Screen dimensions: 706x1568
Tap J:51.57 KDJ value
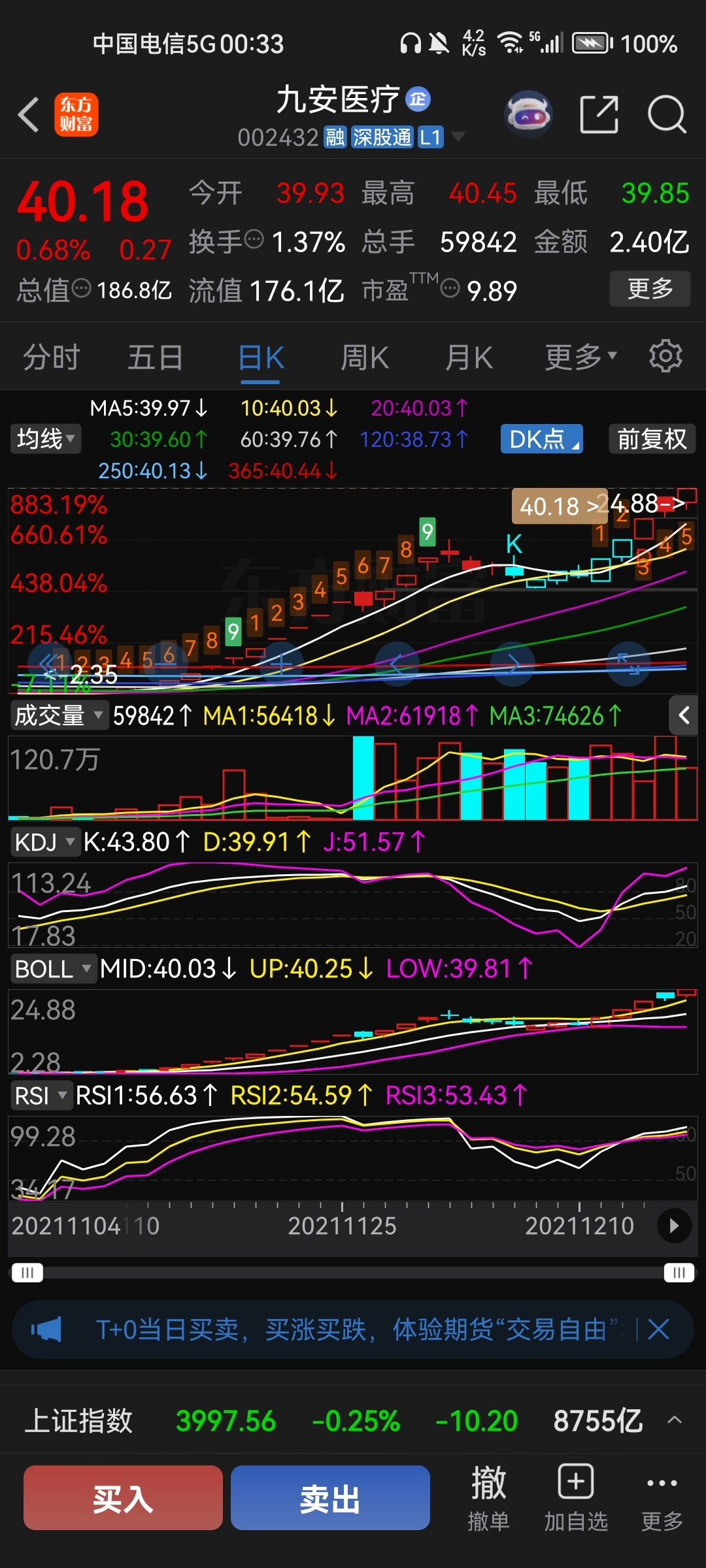(x=373, y=841)
